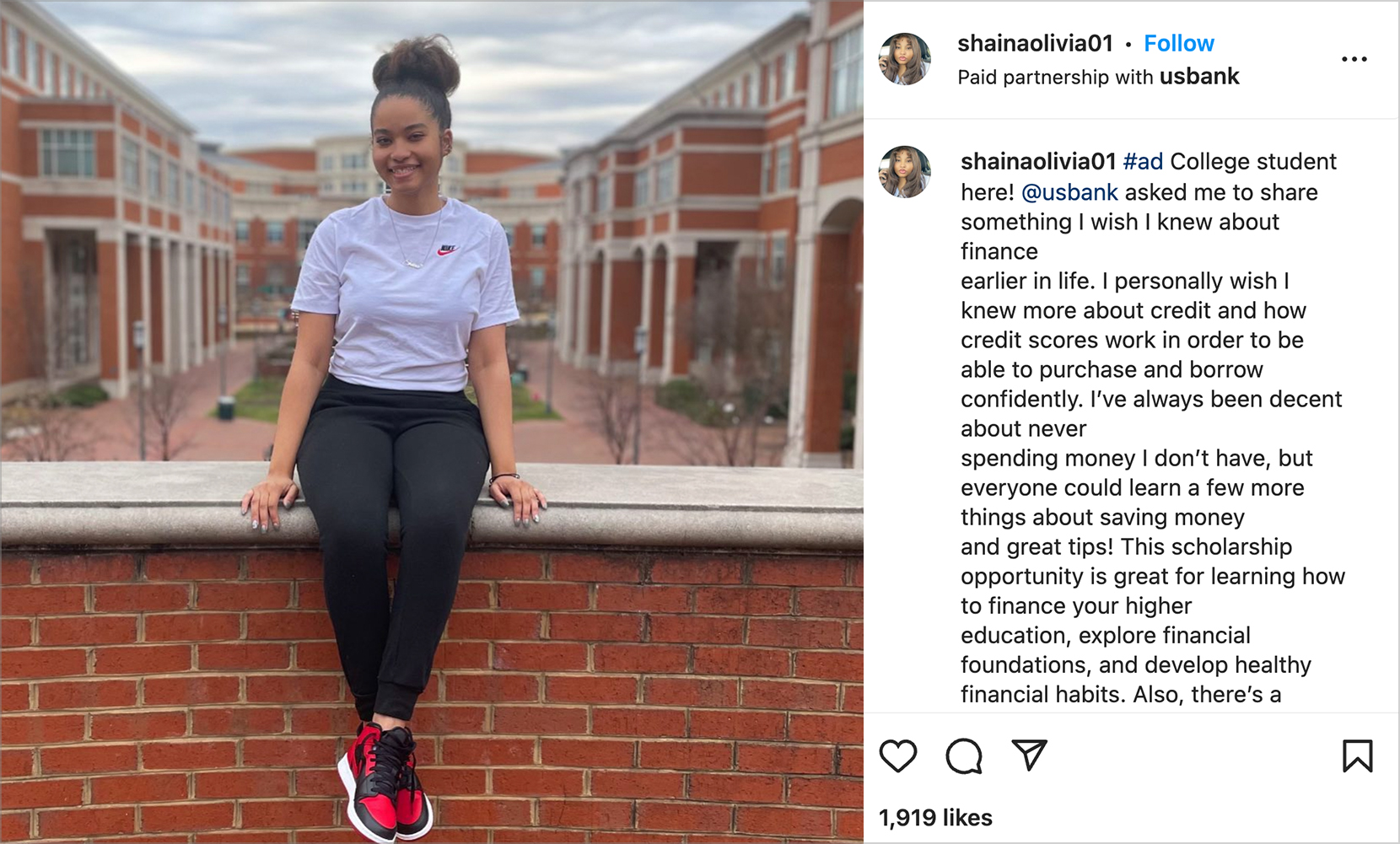Screen dimensions: 1400x844
Task: Click shainaolivia01 username in the caption
Action: tap(1038, 161)
